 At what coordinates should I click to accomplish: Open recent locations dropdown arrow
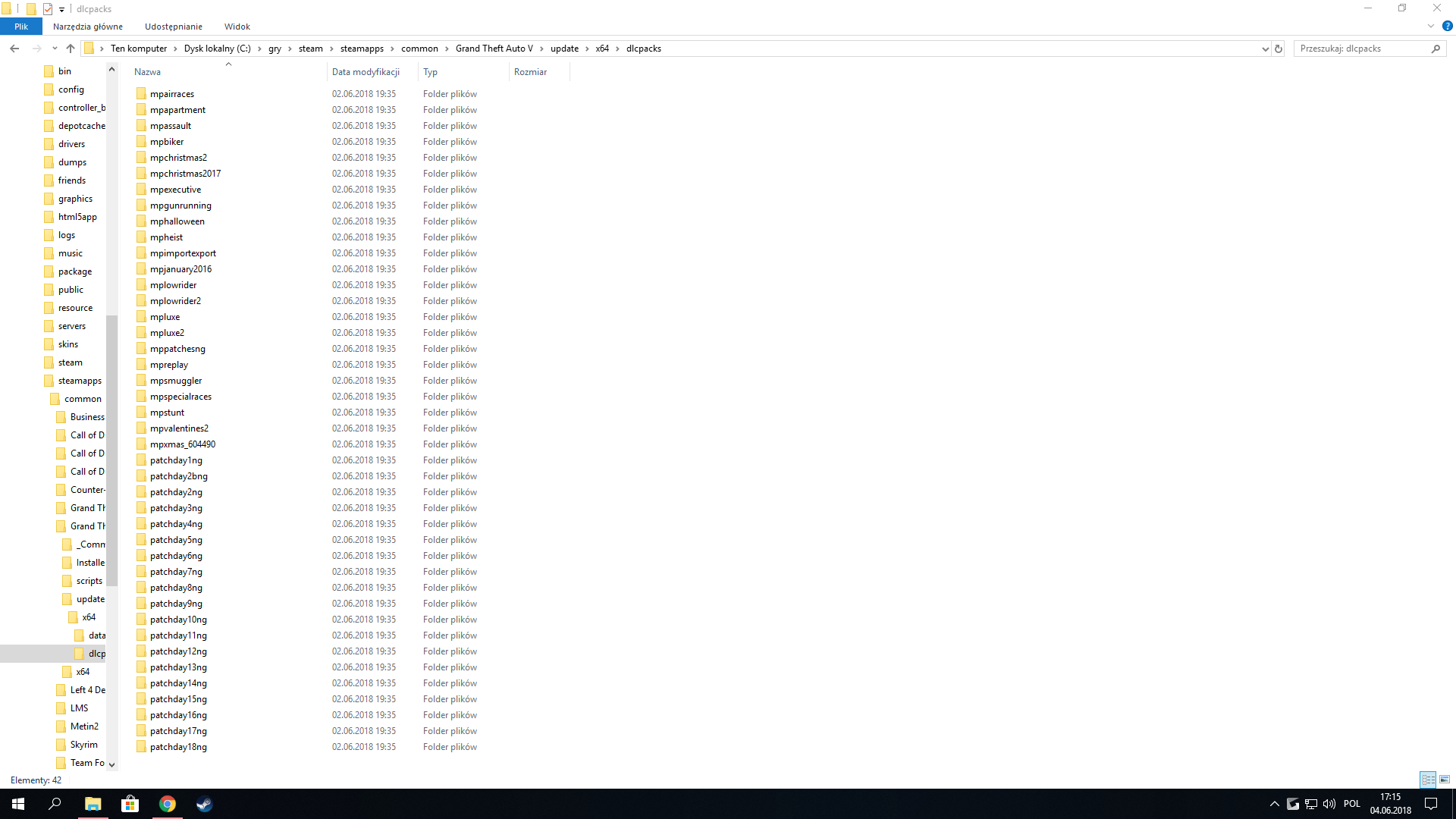(x=55, y=49)
